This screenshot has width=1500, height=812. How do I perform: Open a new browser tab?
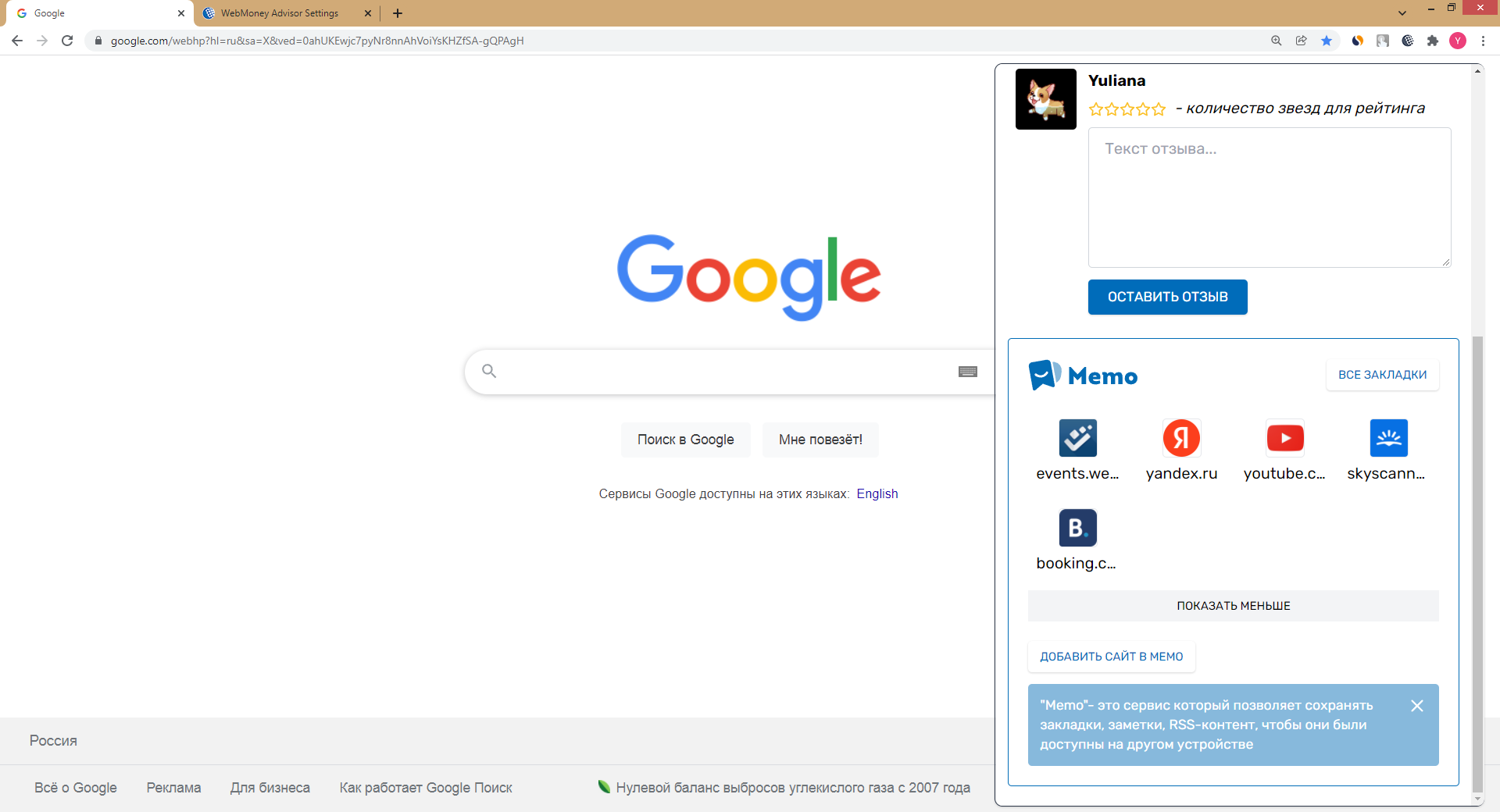(398, 13)
